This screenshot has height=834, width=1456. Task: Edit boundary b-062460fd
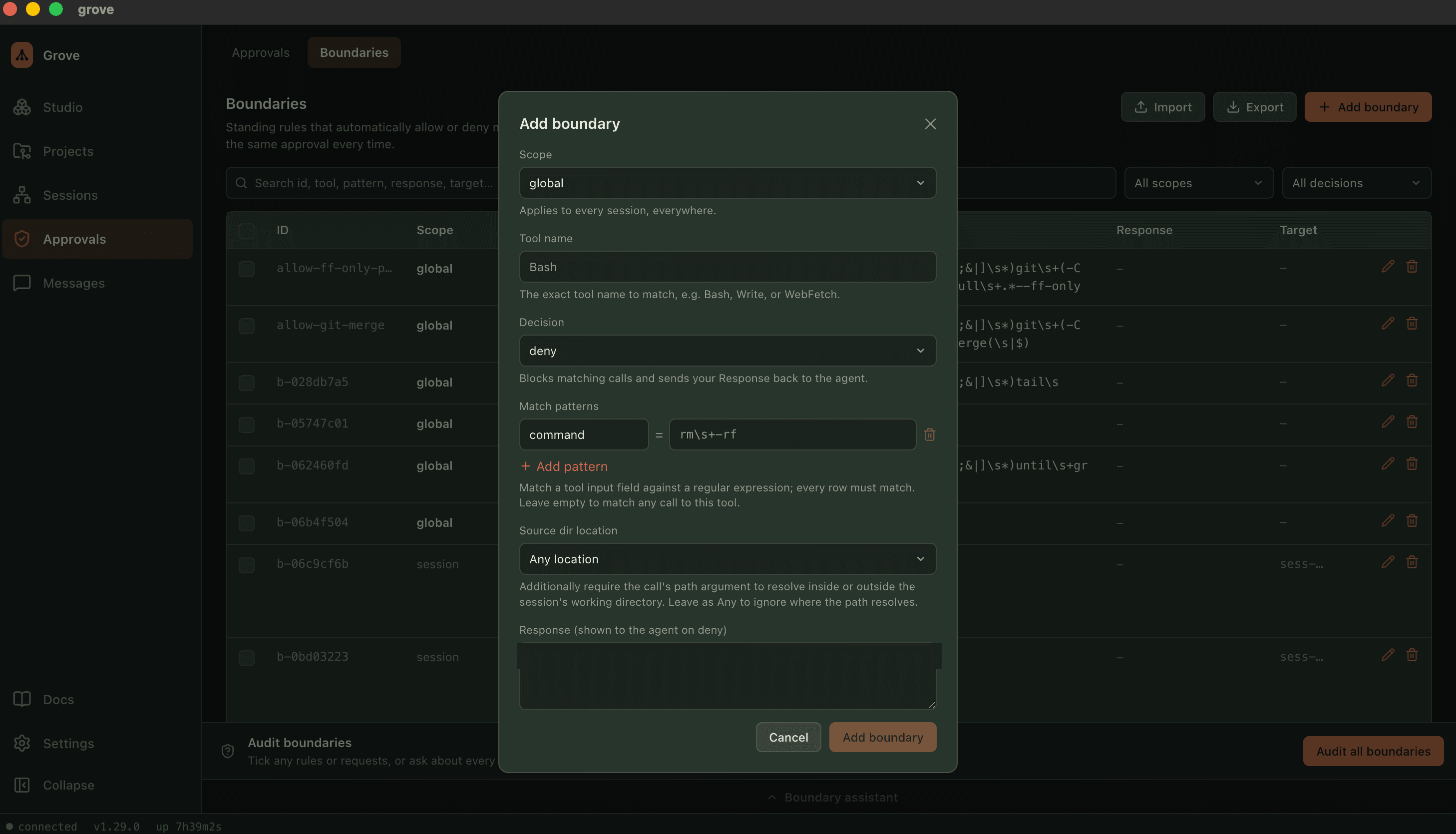(x=1388, y=464)
